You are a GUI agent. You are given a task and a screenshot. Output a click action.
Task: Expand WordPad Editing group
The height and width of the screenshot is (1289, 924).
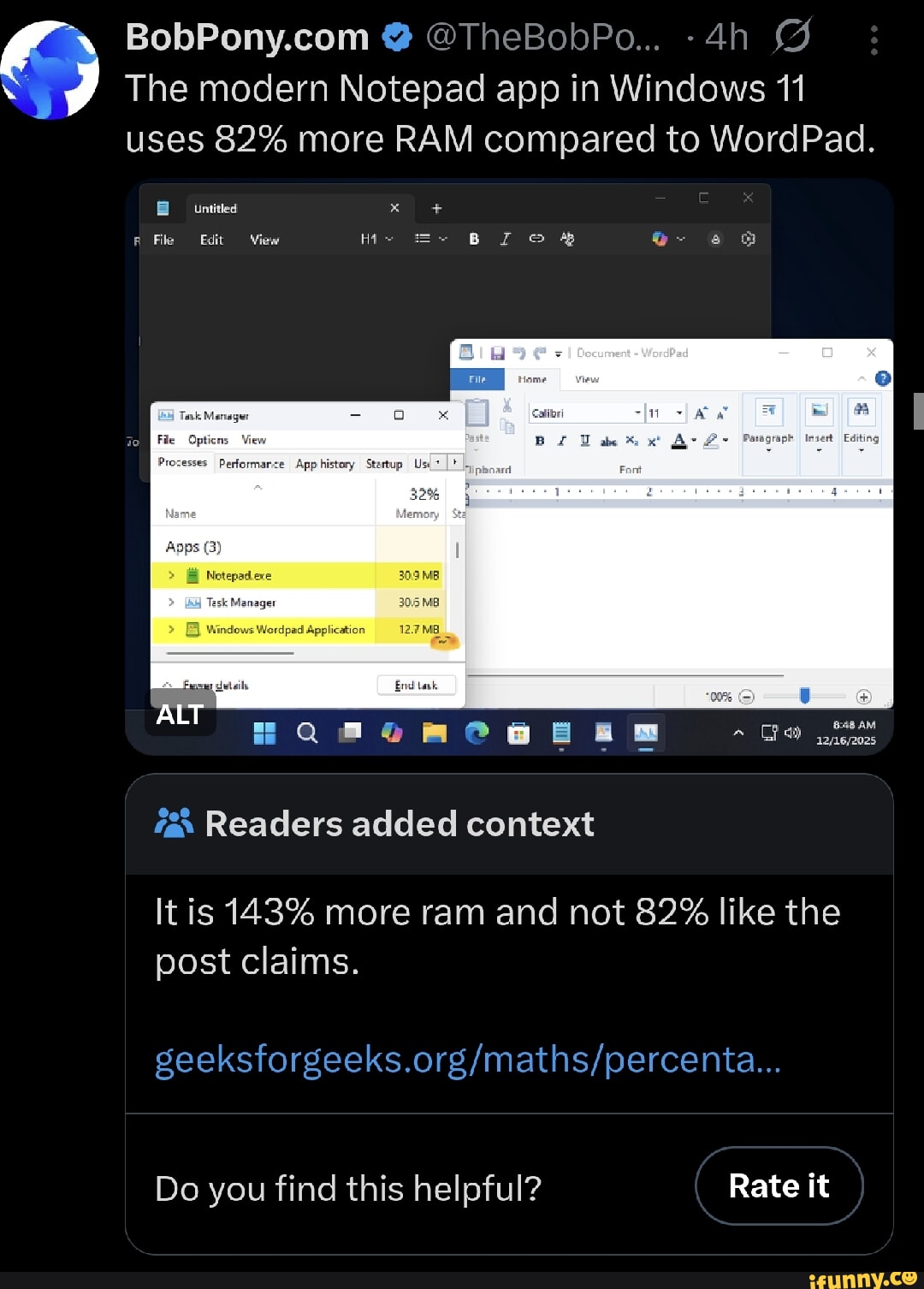pos(861,435)
